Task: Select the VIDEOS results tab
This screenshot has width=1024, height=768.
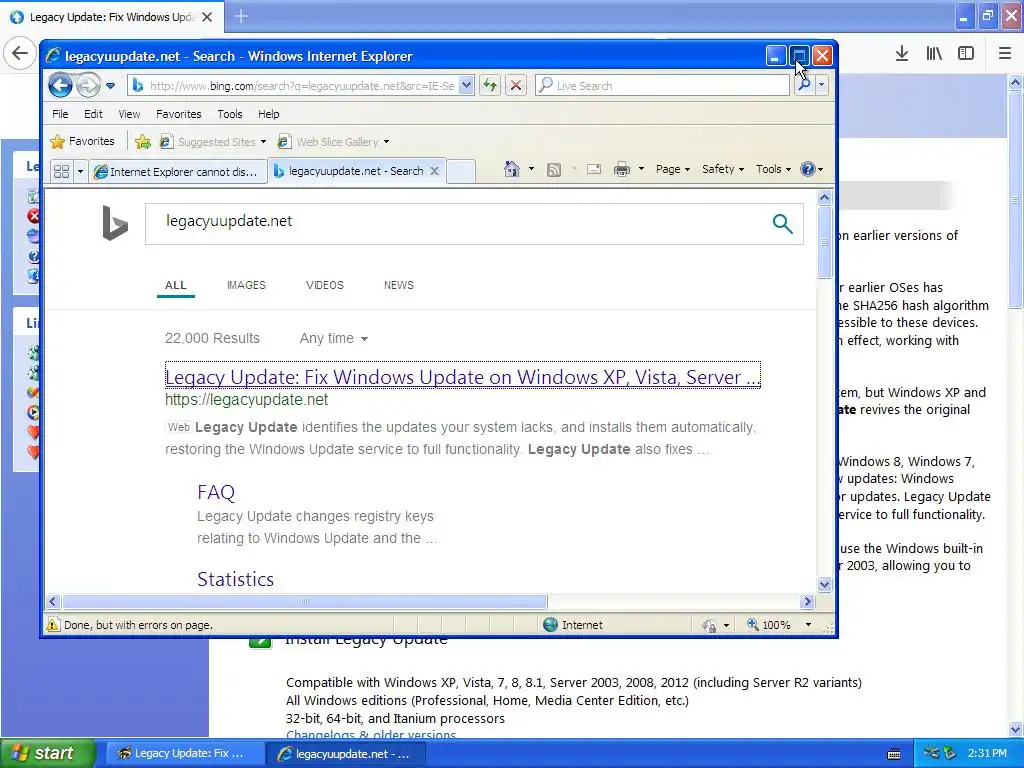Action: point(325,285)
